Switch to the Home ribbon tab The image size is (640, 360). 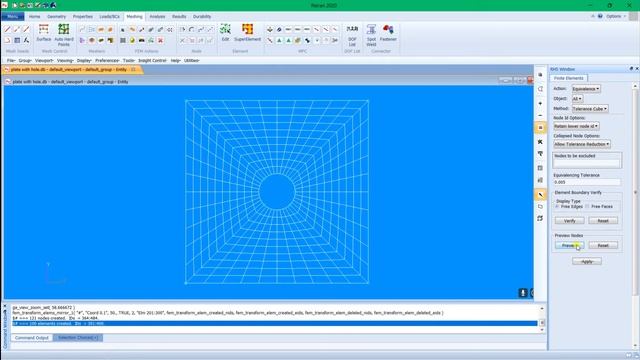(34, 17)
